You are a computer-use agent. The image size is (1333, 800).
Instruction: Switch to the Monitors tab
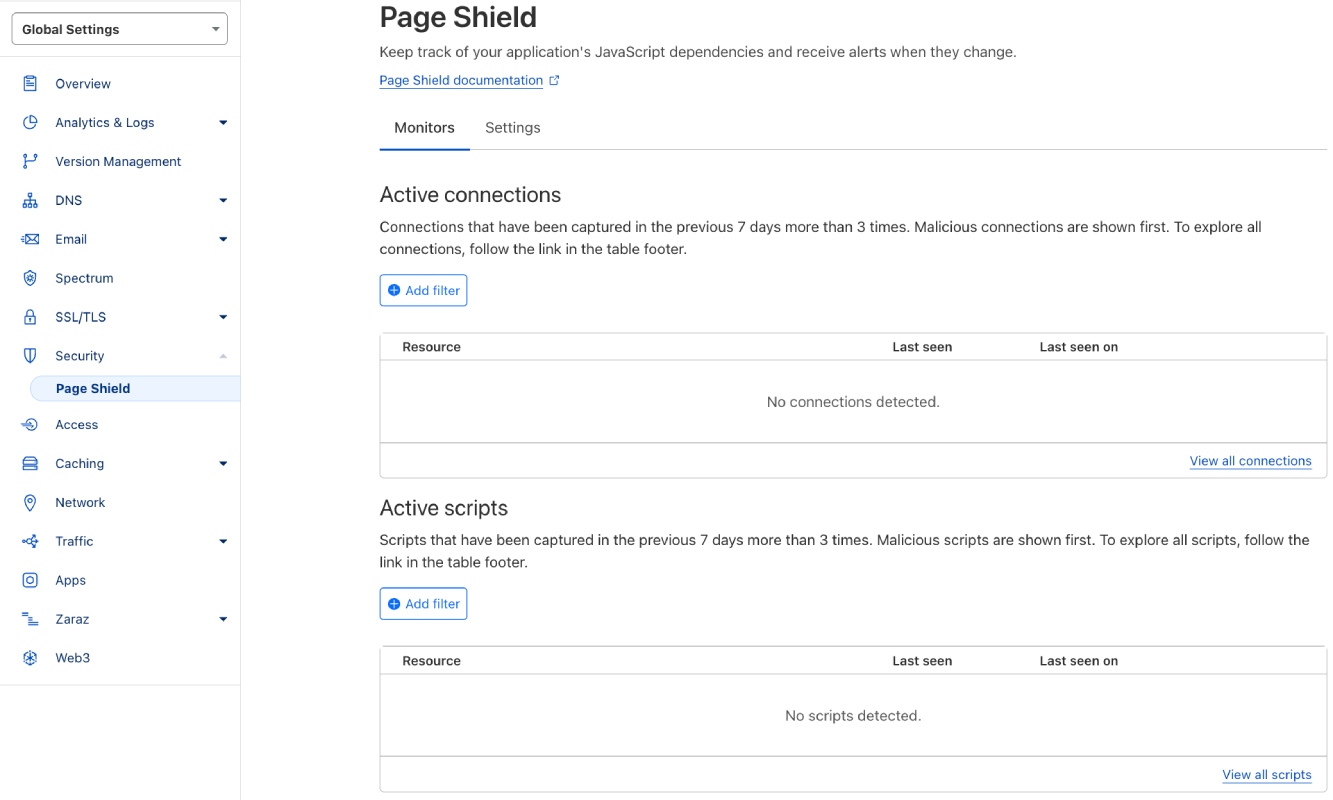click(424, 128)
